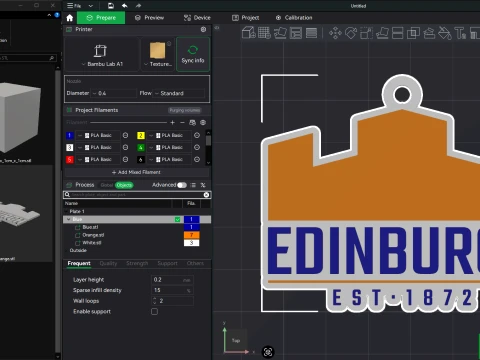Switch to the Preview tab
480x360 pixels.
pos(149,18)
